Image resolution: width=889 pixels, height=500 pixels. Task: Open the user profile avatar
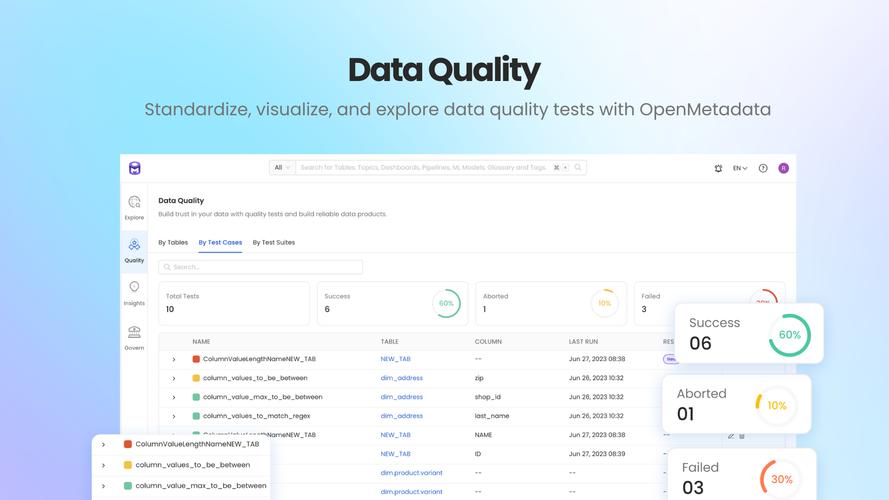click(x=784, y=168)
